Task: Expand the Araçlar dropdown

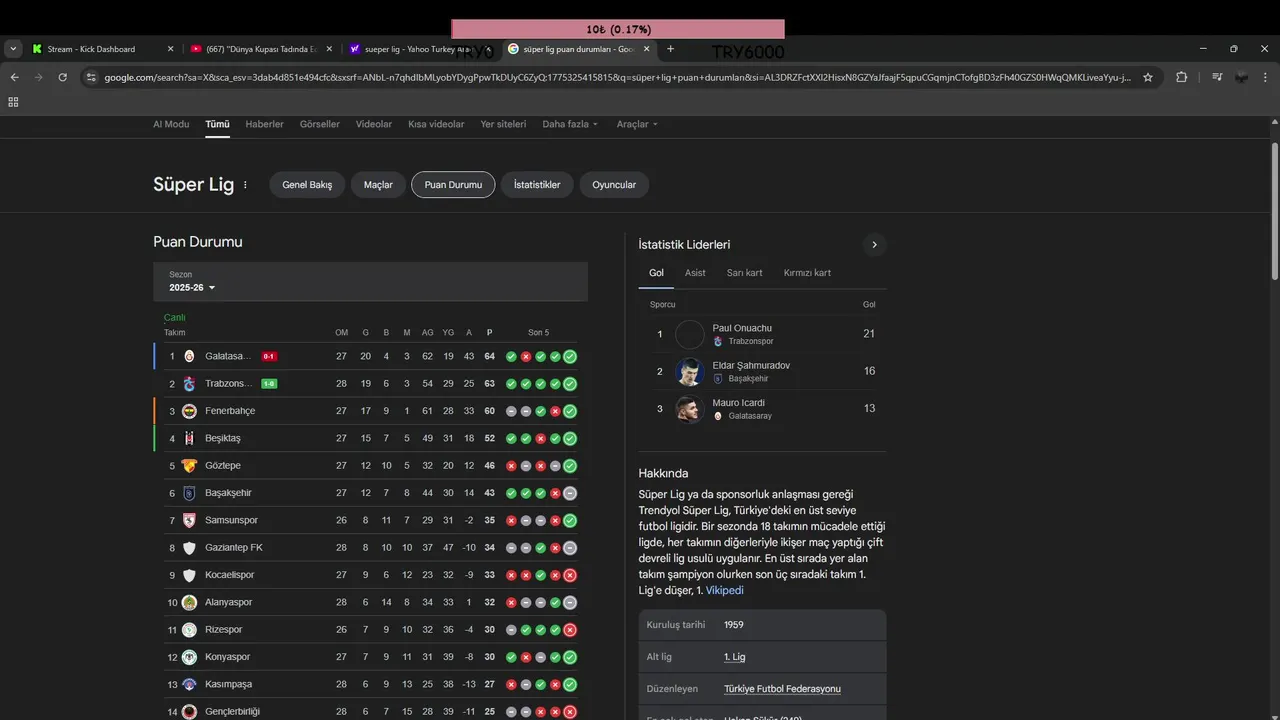Action: point(637,124)
